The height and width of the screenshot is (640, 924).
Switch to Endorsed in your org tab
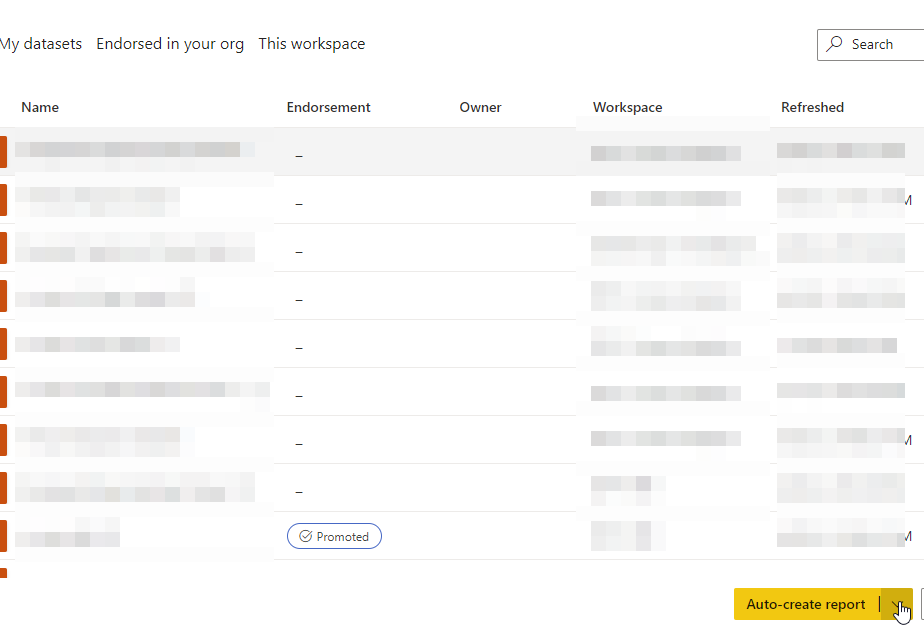[170, 44]
